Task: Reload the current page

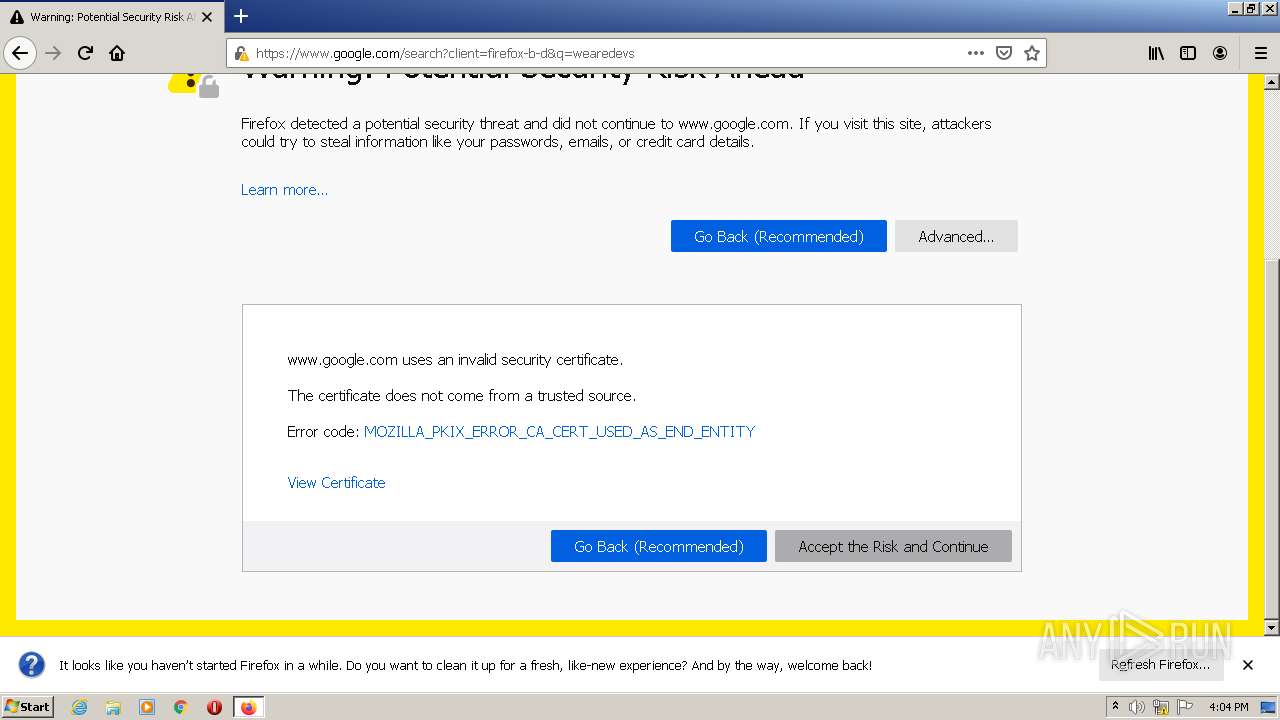Action: 86,53
